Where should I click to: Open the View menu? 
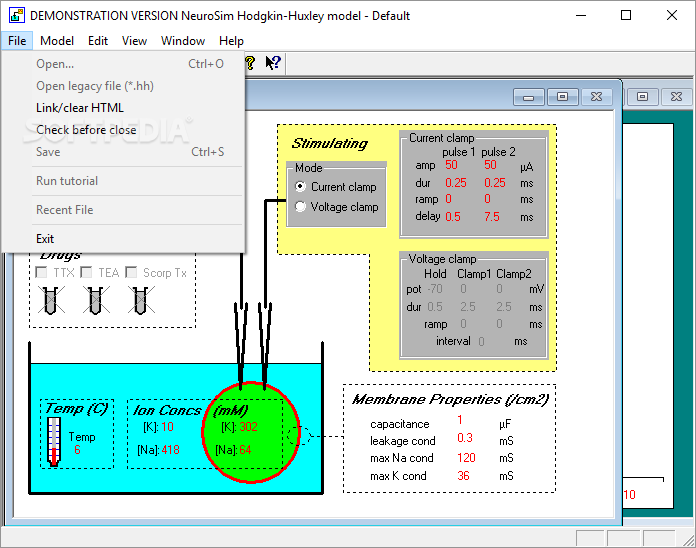[134, 41]
